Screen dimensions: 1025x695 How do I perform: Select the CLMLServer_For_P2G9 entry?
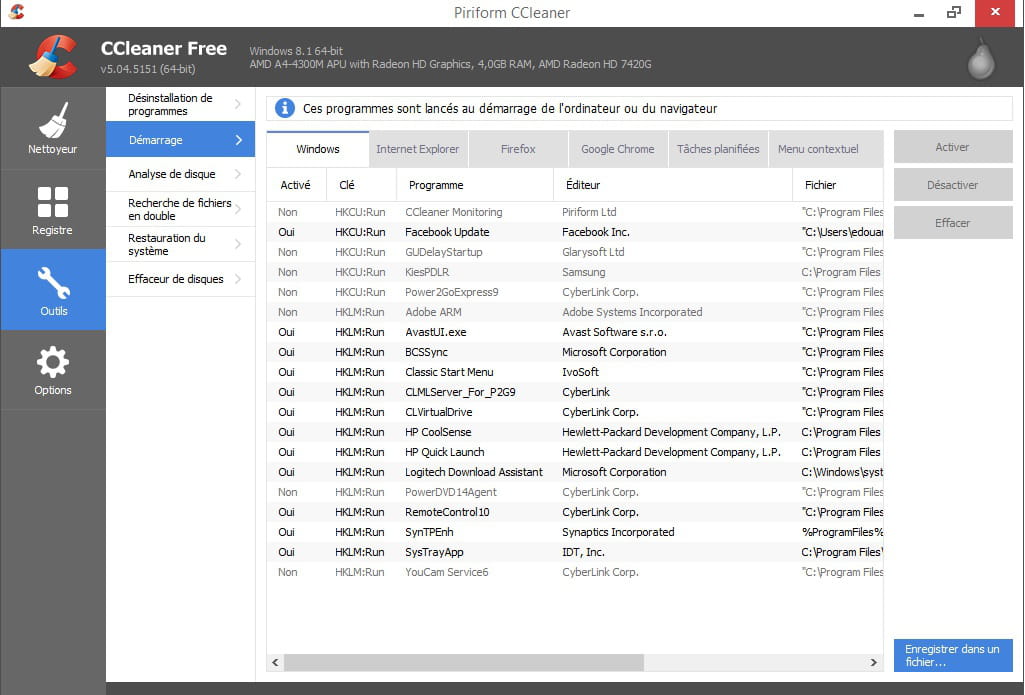click(x=575, y=392)
